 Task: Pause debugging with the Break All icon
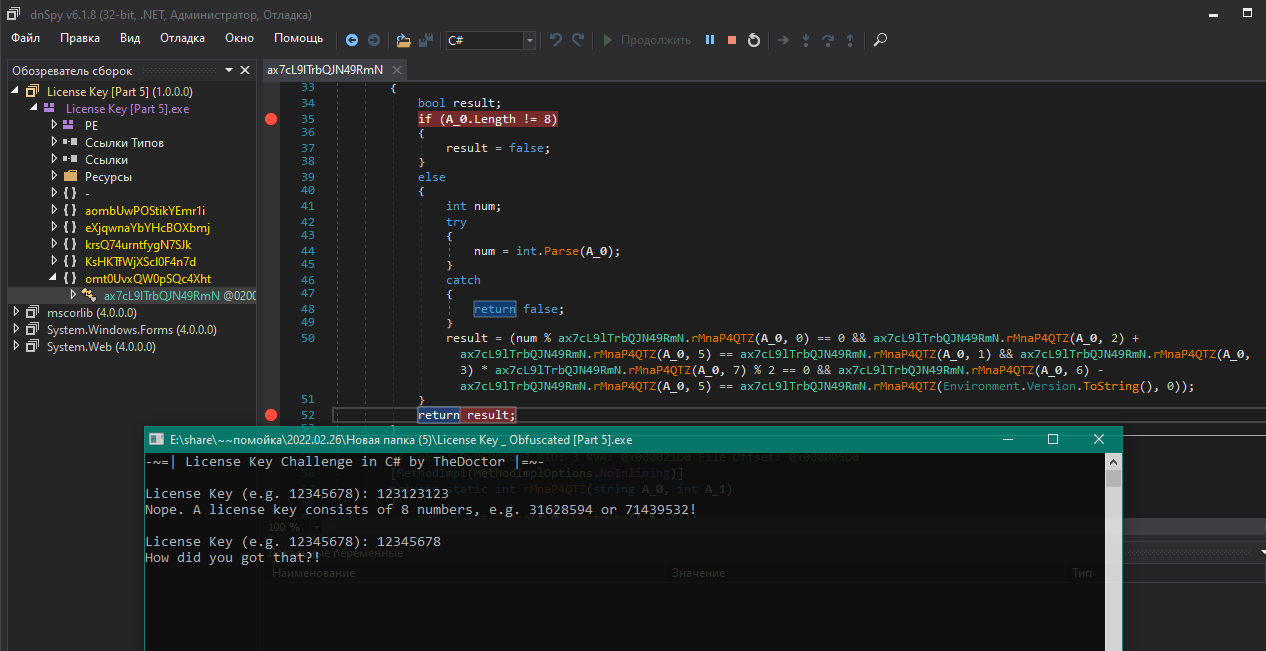[x=710, y=40]
